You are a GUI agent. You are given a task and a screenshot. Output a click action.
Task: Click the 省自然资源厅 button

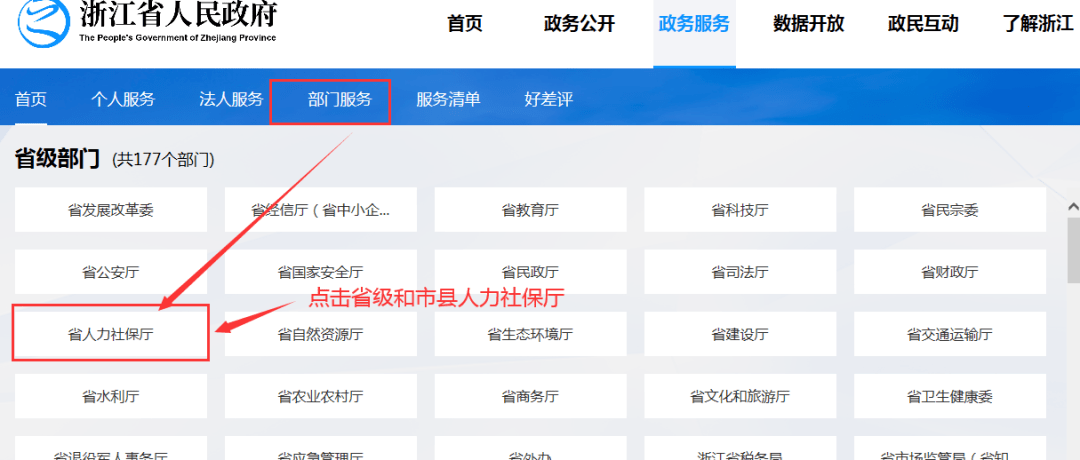click(x=320, y=334)
